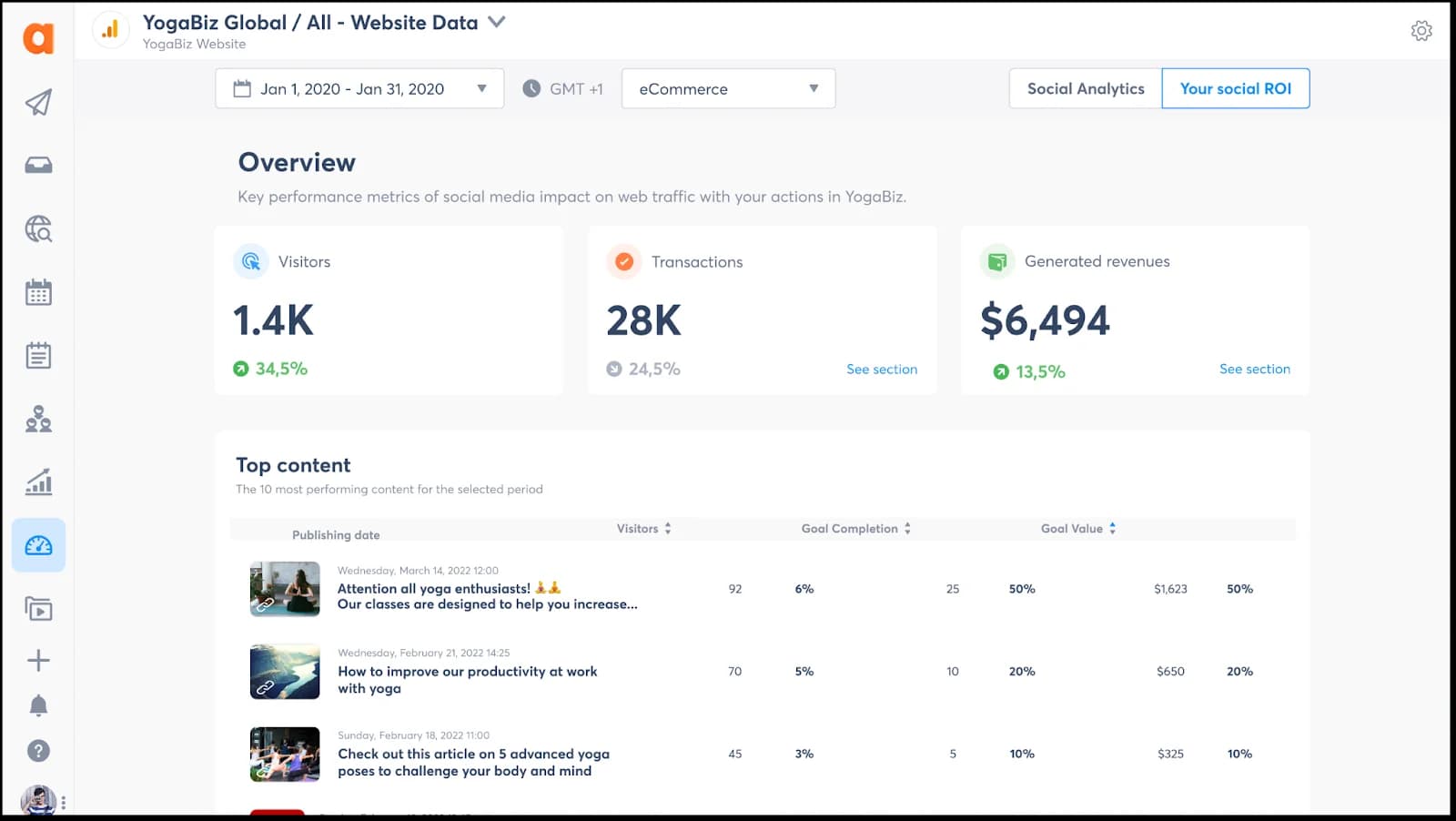Viewport: 1456px width, 821px height.
Task: Toggle Goal Completion column sorting
Action: tap(906, 528)
